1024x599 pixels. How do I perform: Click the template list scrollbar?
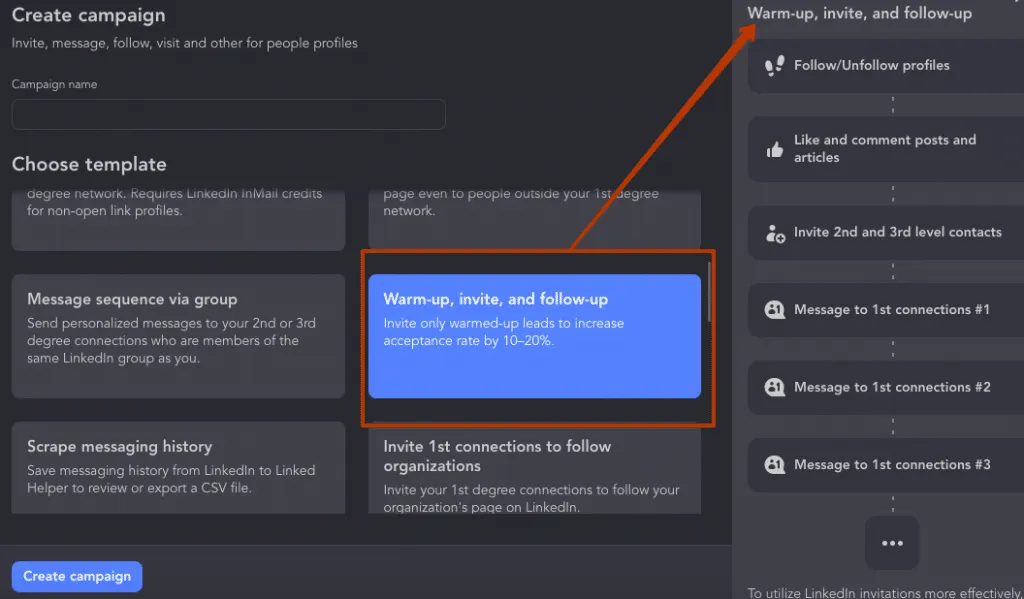tap(709, 291)
